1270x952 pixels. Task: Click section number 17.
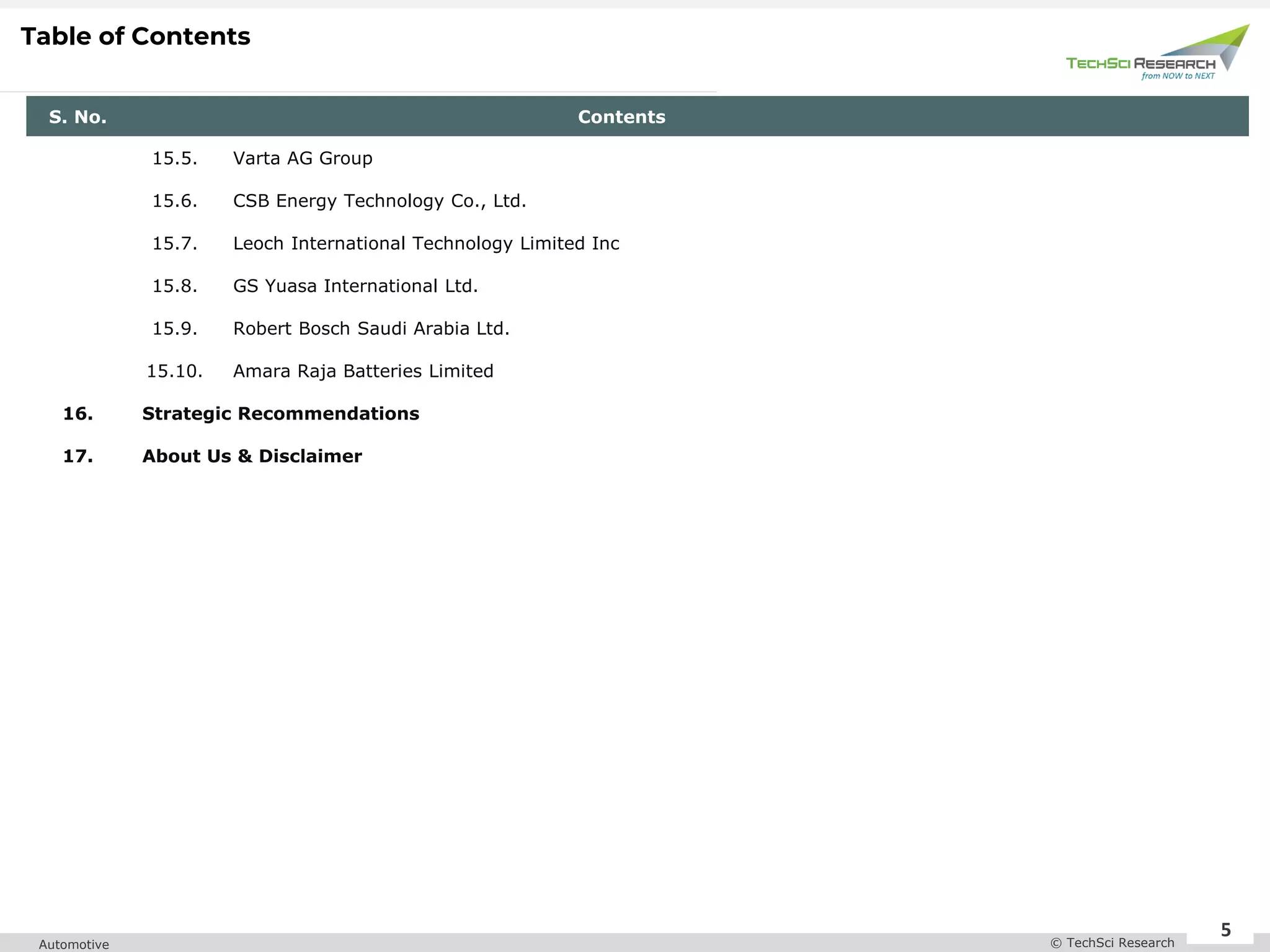[x=78, y=456]
